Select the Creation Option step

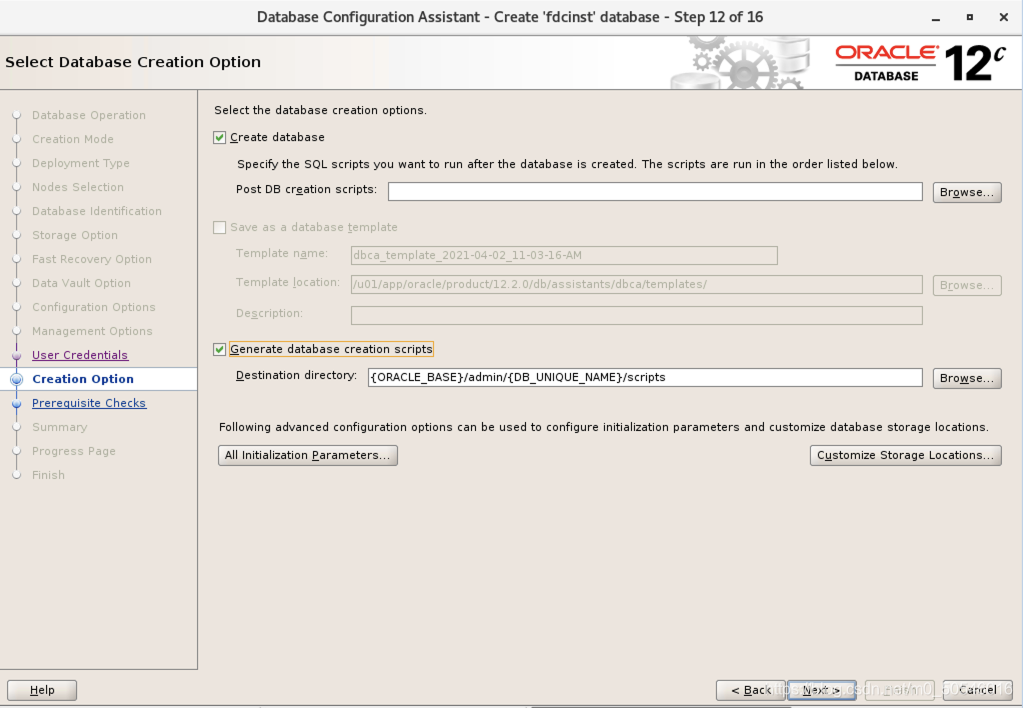(x=83, y=379)
